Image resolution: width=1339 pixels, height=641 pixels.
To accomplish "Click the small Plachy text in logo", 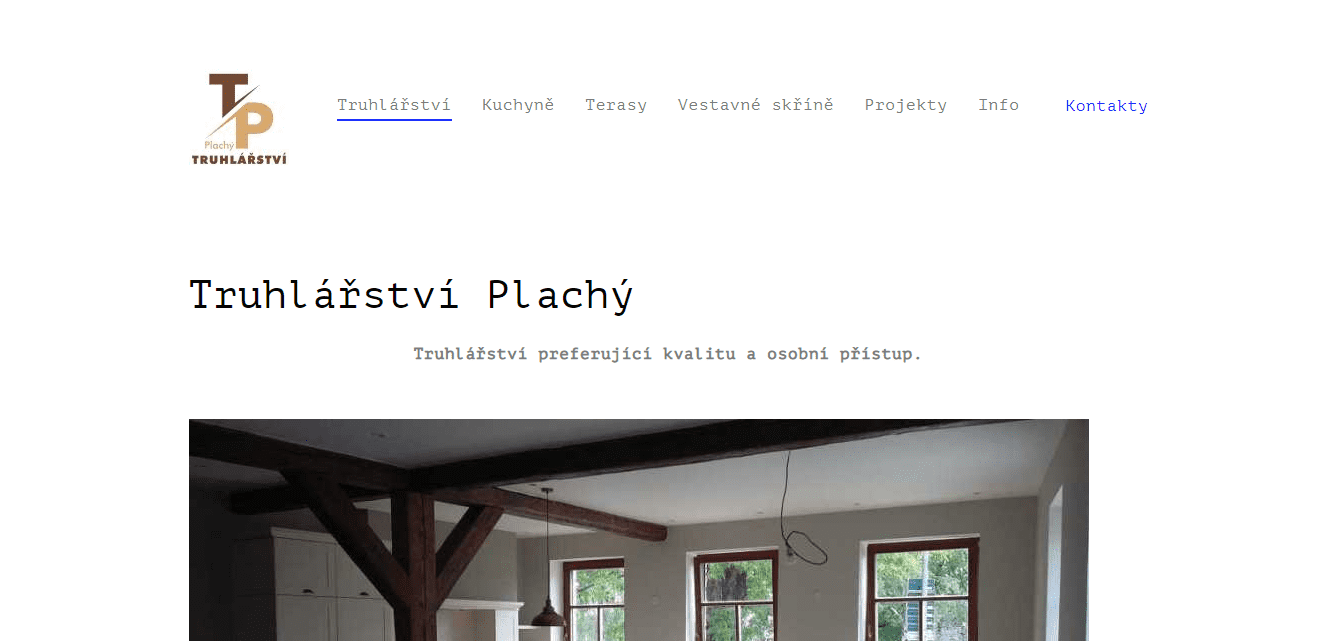I will coord(219,144).
